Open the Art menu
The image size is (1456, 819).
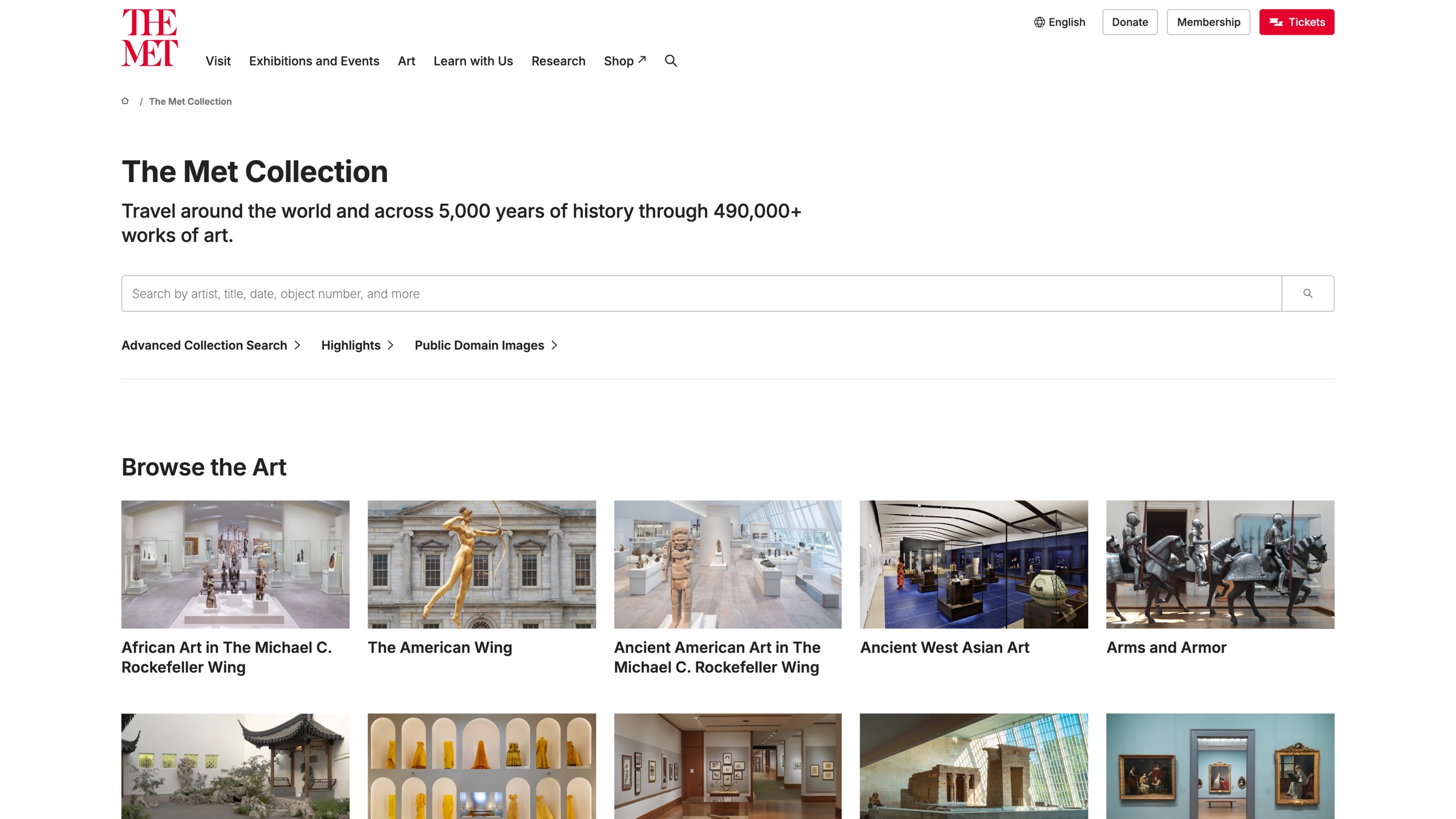406,61
